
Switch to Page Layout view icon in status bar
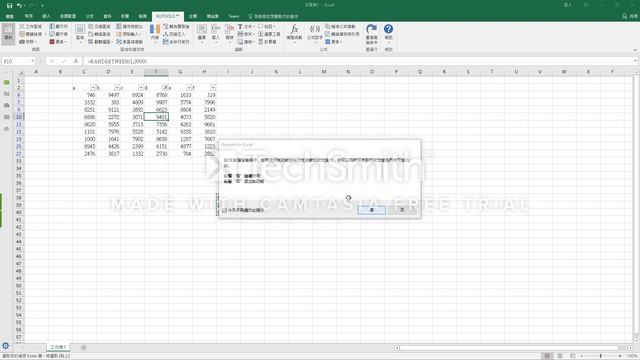[x=560, y=356]
